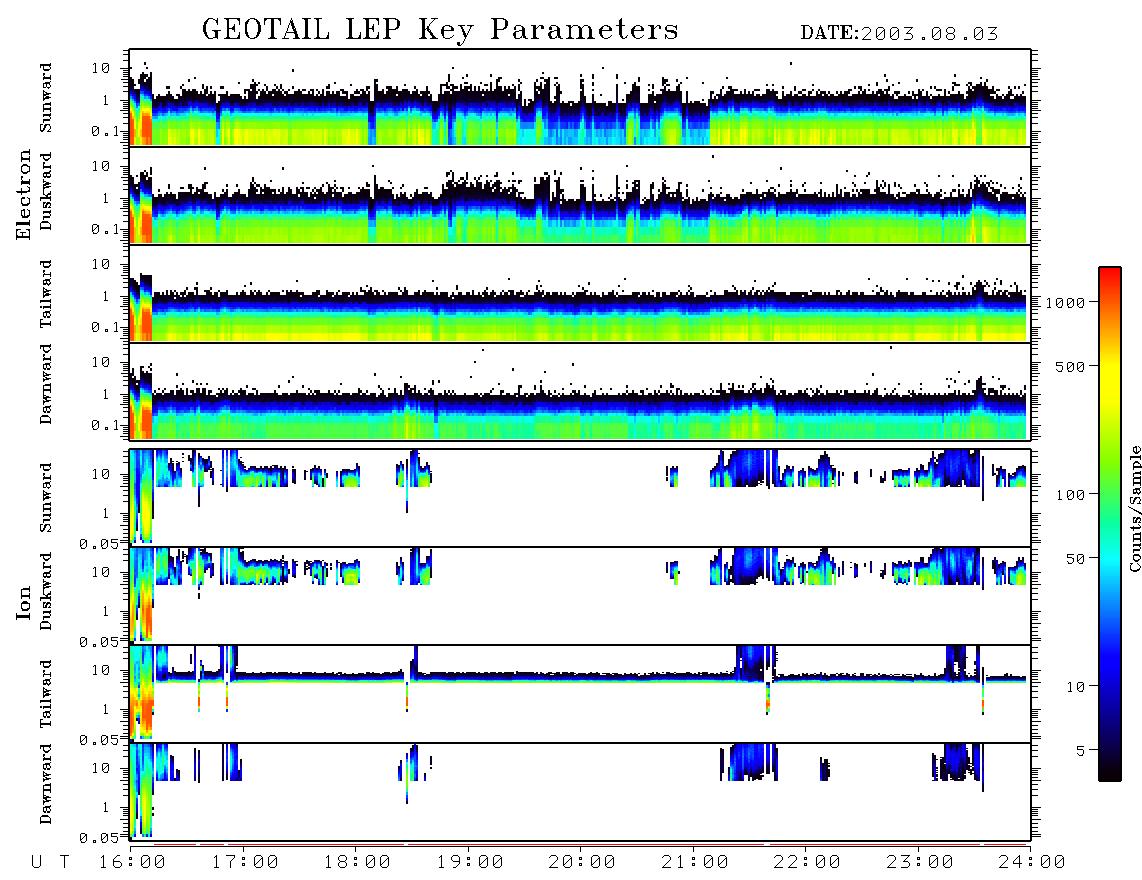Select the Electron Dawnward panel label
Viewport: 1142px width, 880px height.
pyautogui.click(x=46, y=384)
